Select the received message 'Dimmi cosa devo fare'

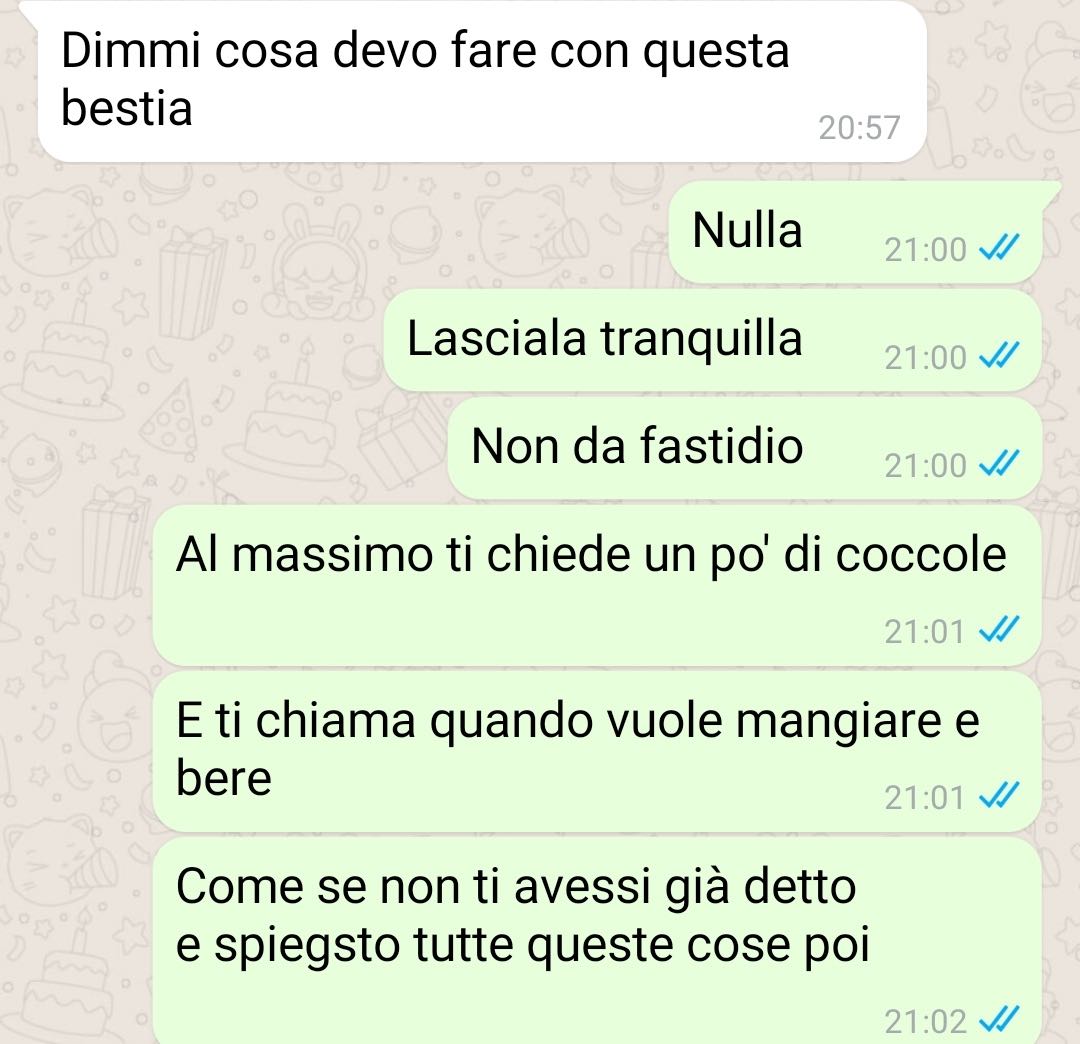pos(481,81)
